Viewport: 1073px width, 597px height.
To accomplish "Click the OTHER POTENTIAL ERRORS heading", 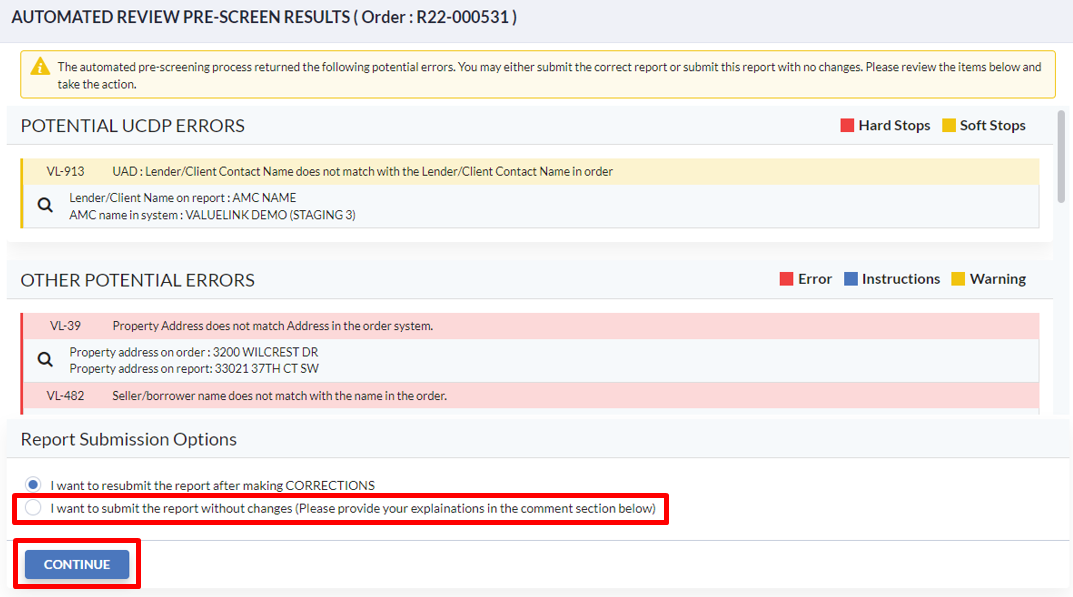I will coord(138,280).
